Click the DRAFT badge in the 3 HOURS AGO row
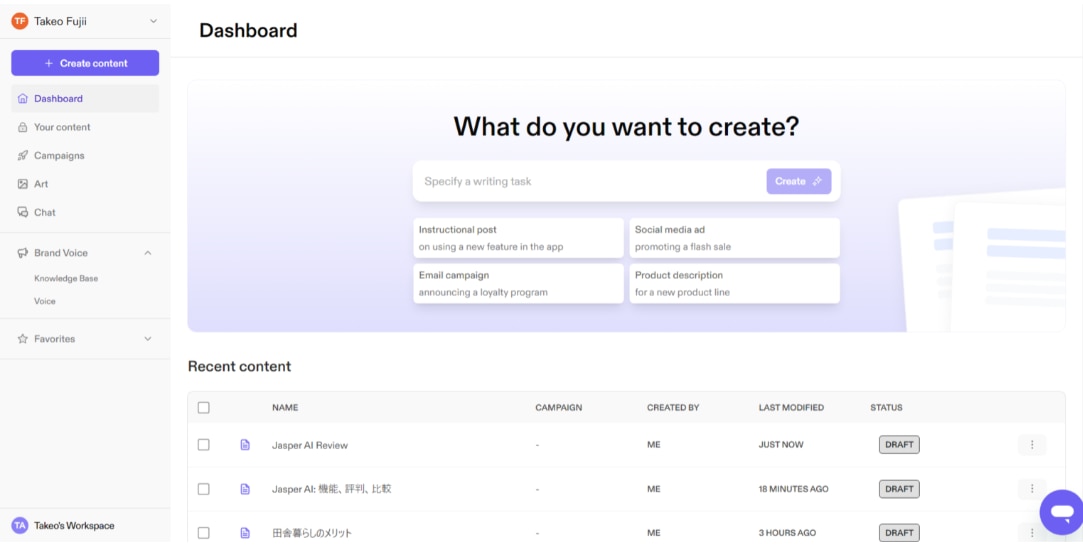1083x558 pixels. tap(899, 532)
